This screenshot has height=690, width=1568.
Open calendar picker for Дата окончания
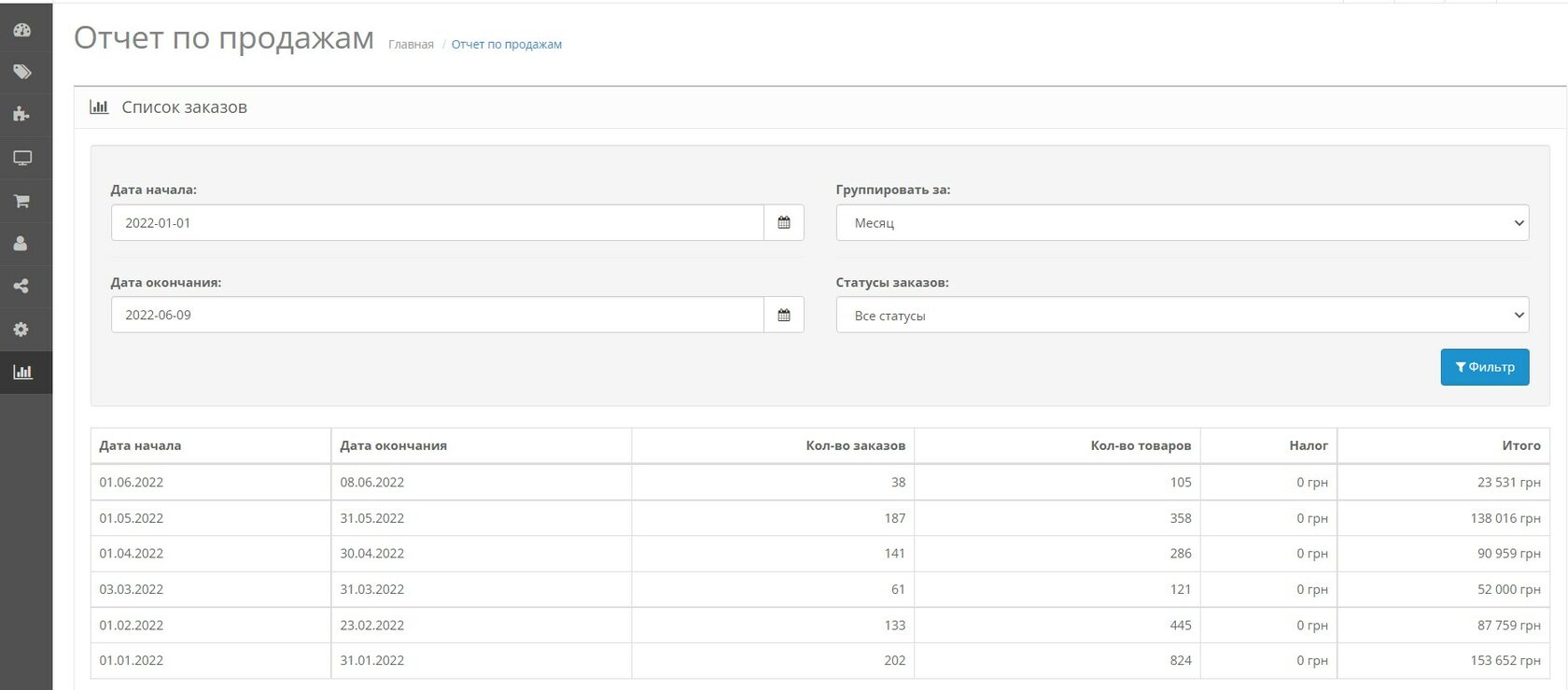(x=784, y=315)
